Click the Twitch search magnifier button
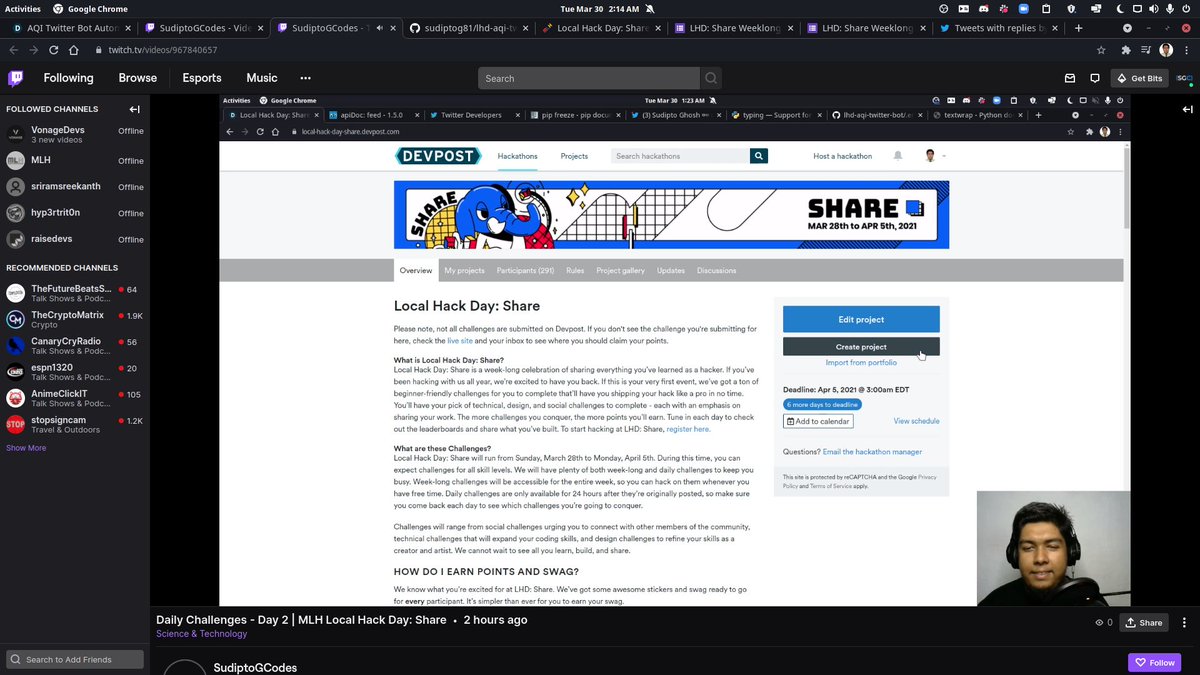 tap(711, 78)
